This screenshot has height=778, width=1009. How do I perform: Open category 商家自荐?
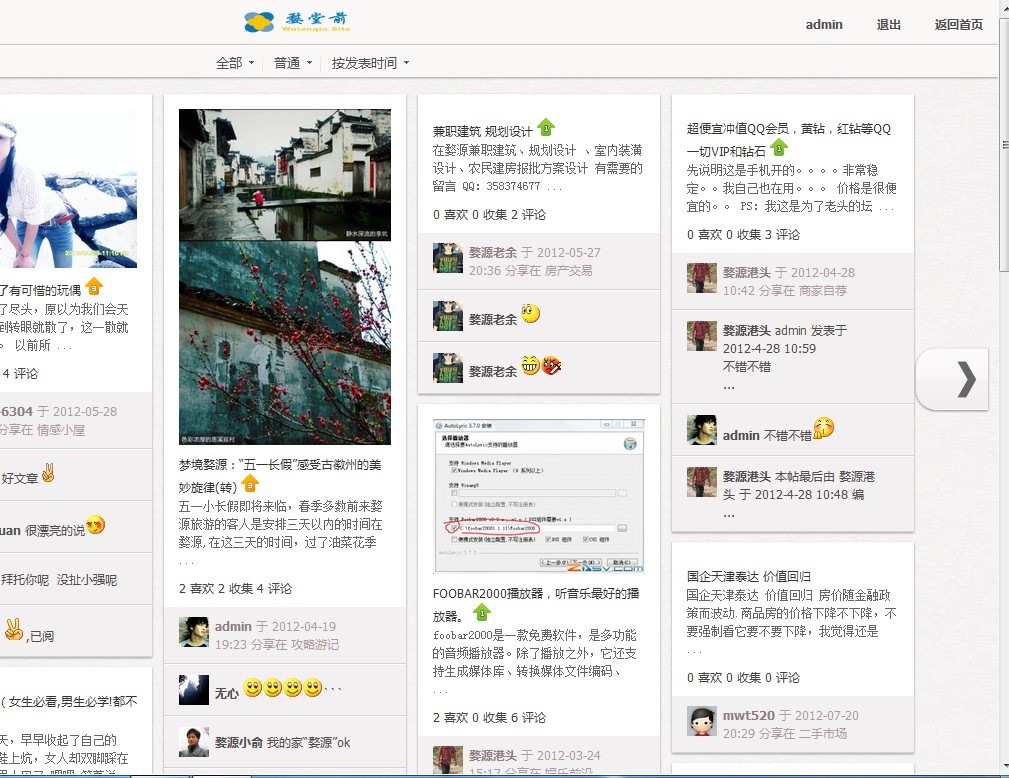(x=822, y=290)
